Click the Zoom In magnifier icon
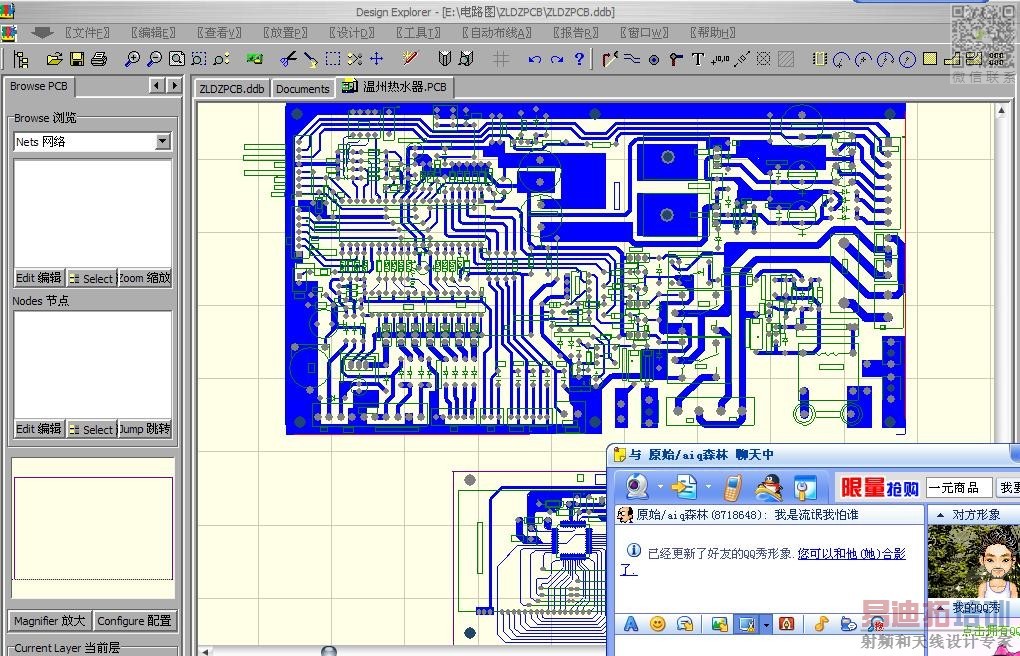Viewport: 1020px width, 656px height. [132, 60]
